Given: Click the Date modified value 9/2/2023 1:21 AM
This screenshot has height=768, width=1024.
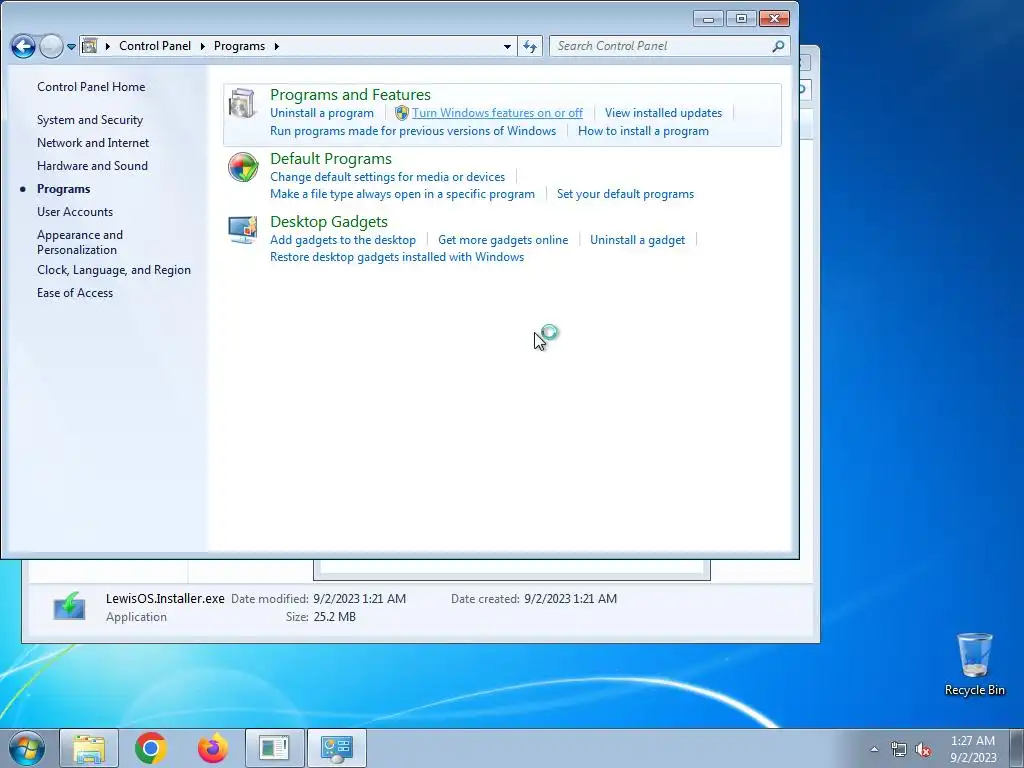Looking at the screenshot, I should tap(359, 598).
